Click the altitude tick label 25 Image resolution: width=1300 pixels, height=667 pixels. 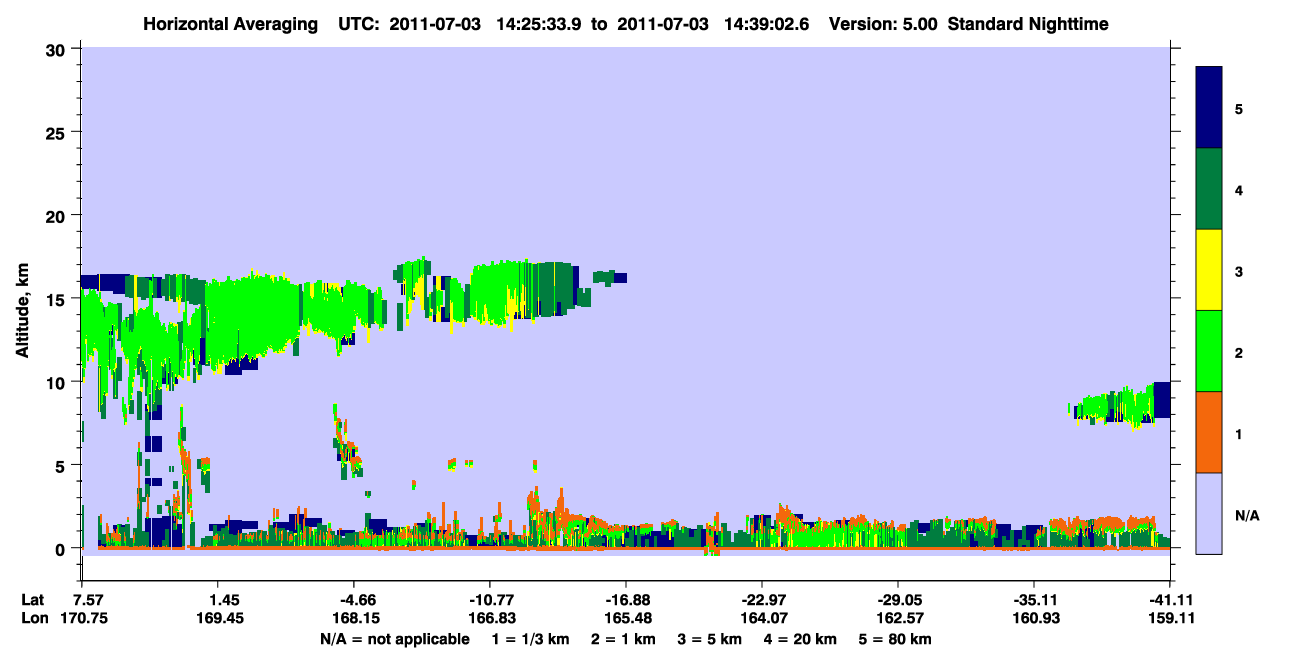tap(55, 132)
